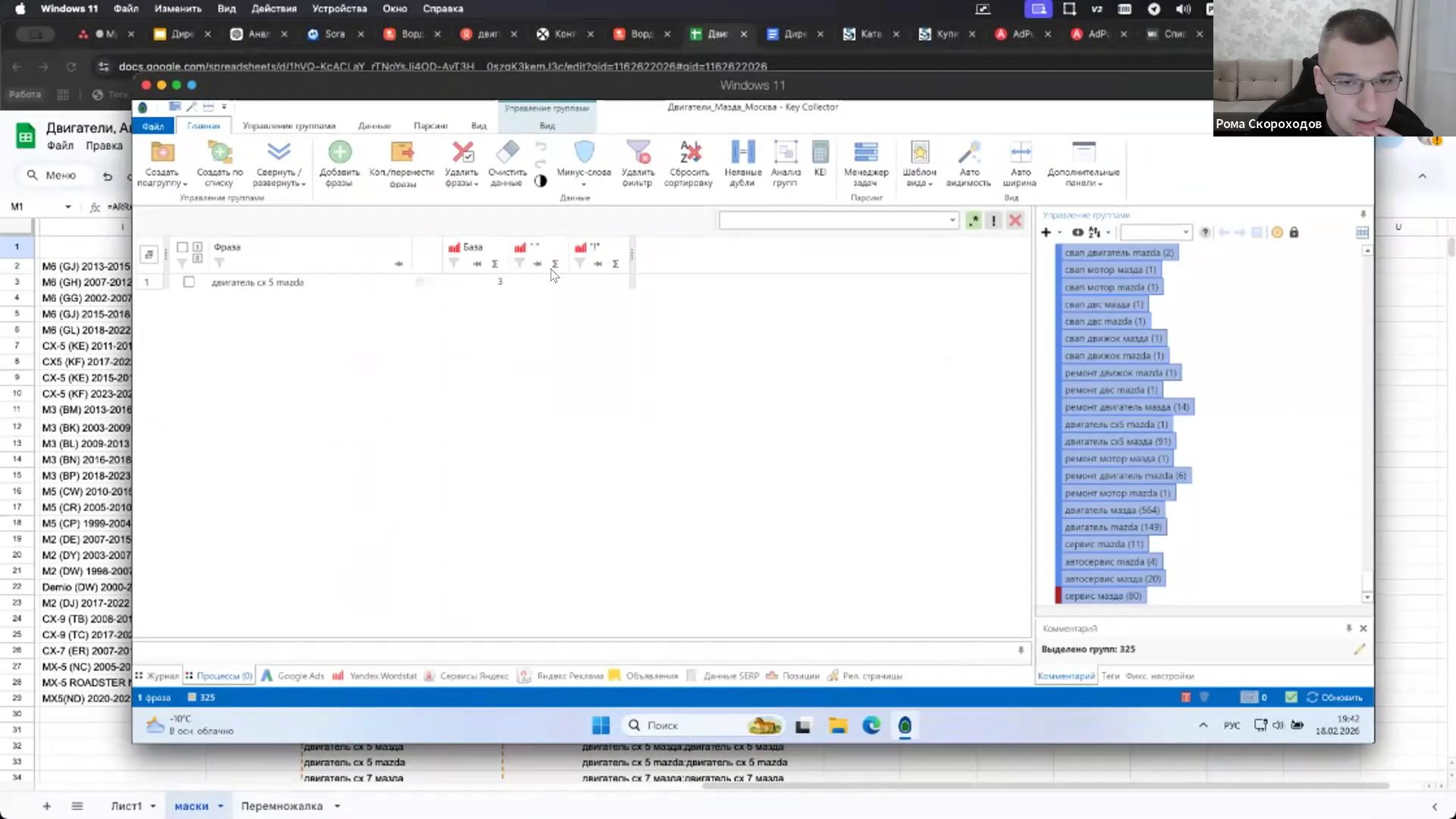Click the Неявные дубли icon
The height and width of the screenshot is (819, 1456).
[x=742, y=152]
